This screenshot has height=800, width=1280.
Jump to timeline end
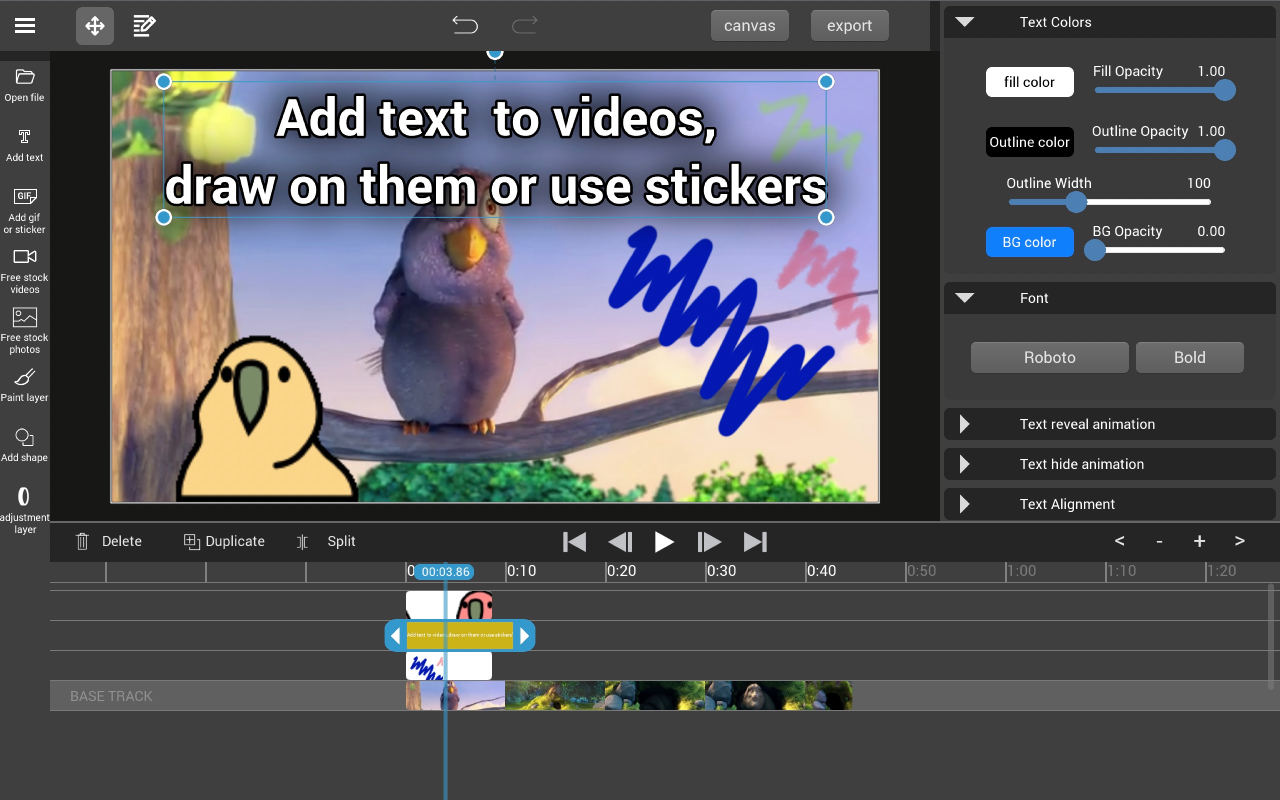755,542
